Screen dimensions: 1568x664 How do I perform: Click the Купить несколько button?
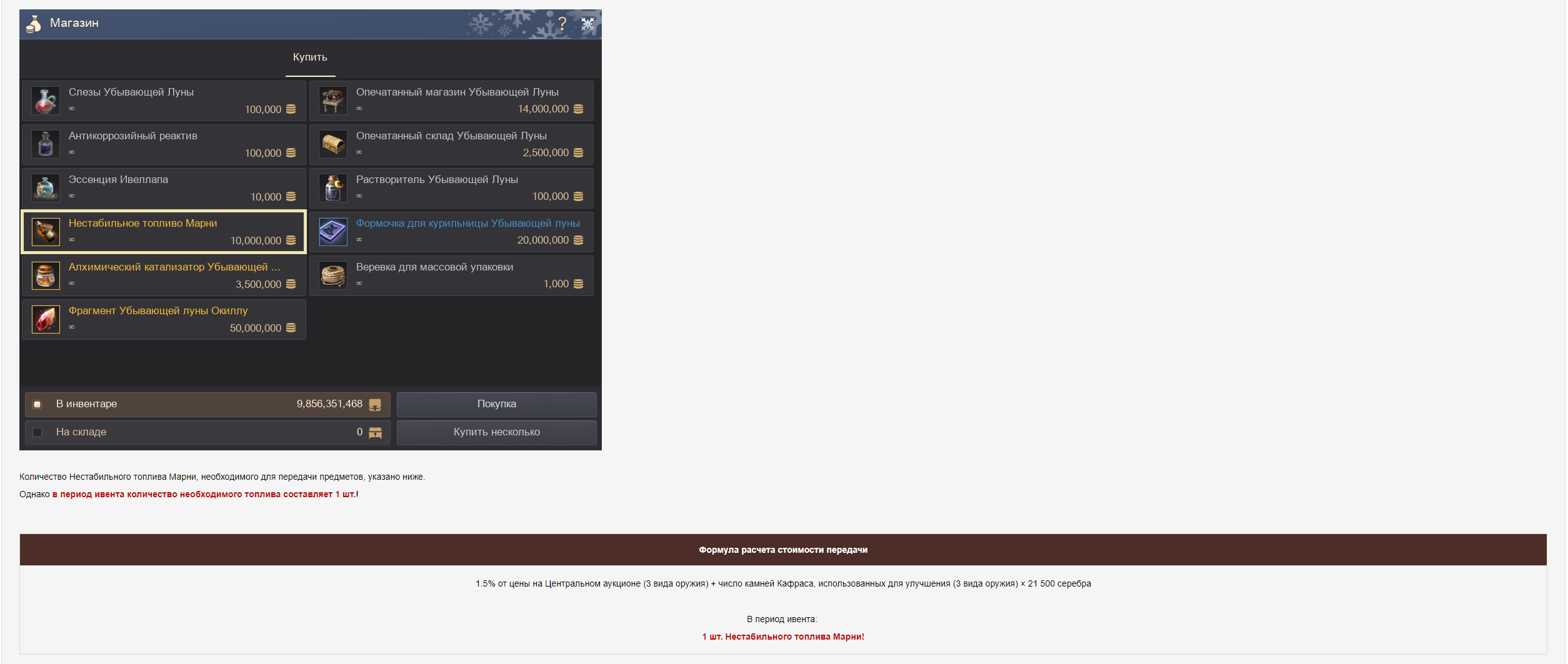497,432
